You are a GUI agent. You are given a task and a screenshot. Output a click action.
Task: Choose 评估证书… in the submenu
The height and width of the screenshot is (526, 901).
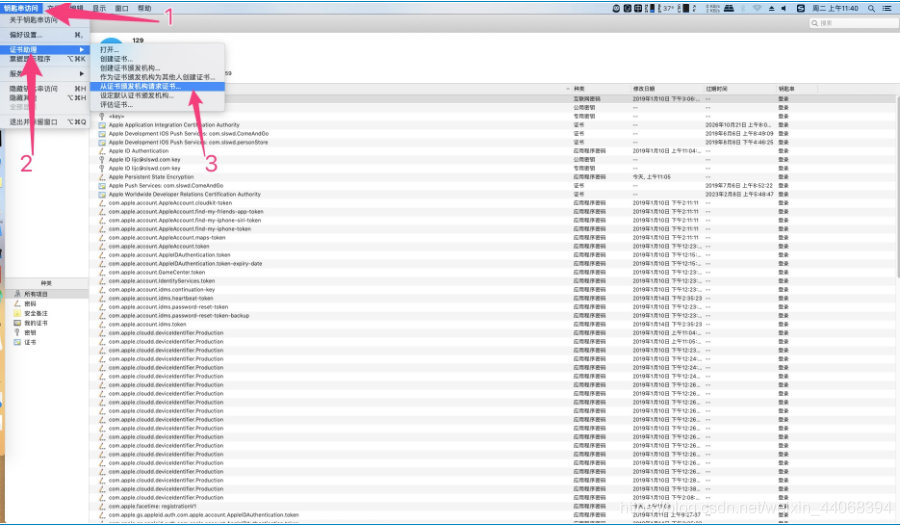pyautogui.click(x=116, y=105)
